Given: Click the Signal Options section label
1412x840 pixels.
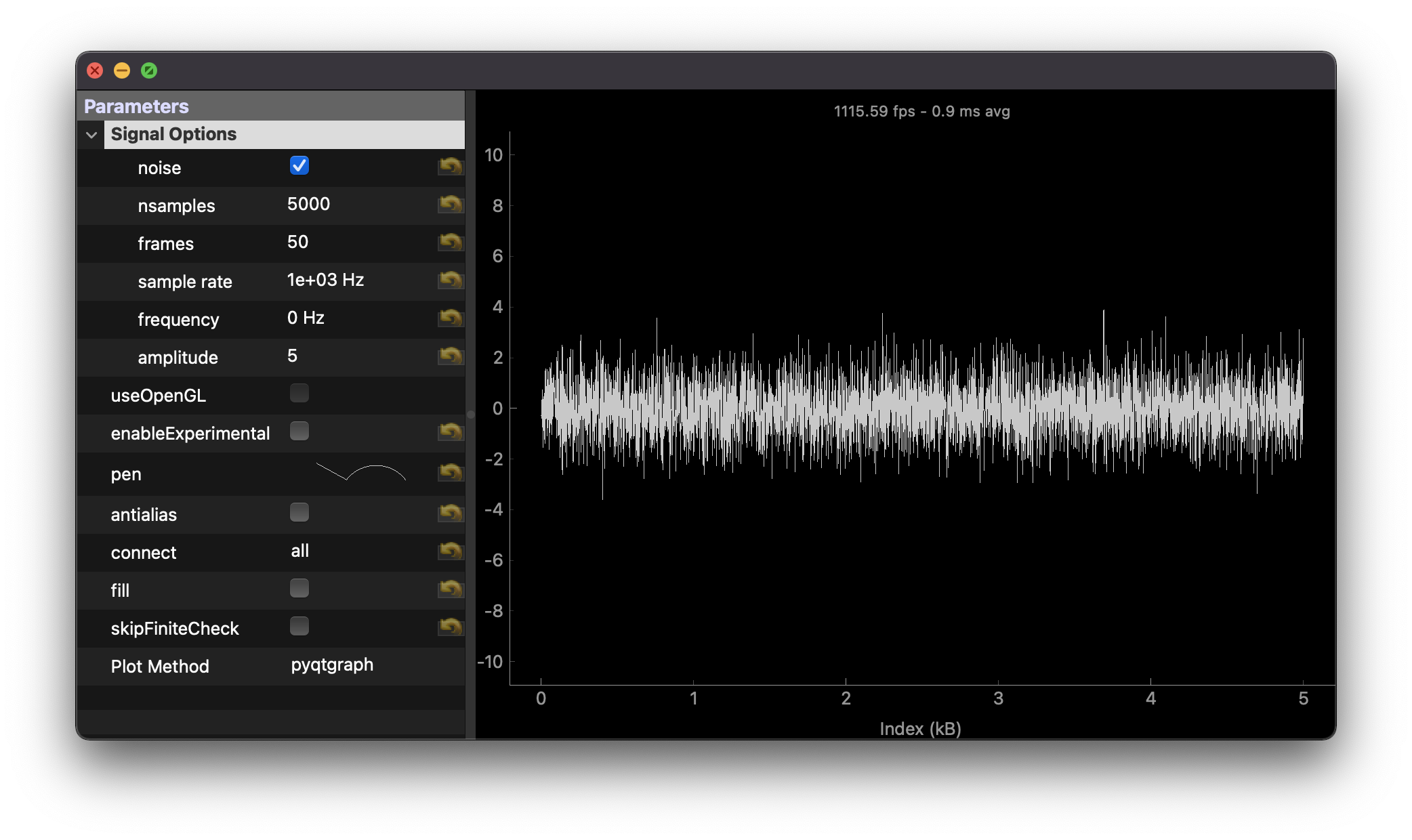Looking at the screenshot, I should pyautogui.click(x=173, y=133).
